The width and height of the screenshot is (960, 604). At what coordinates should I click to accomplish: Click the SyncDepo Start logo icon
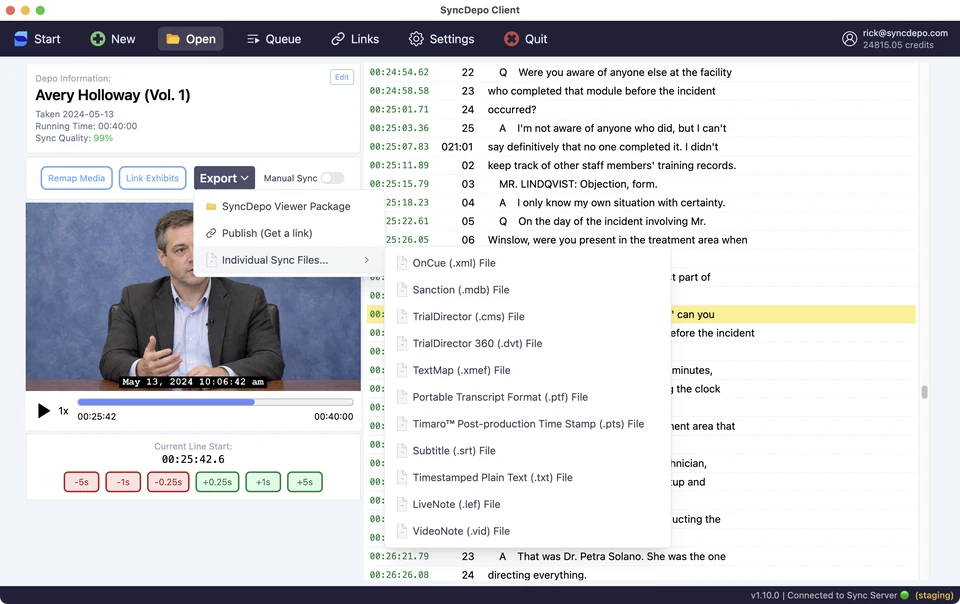(x=21, y=39)
